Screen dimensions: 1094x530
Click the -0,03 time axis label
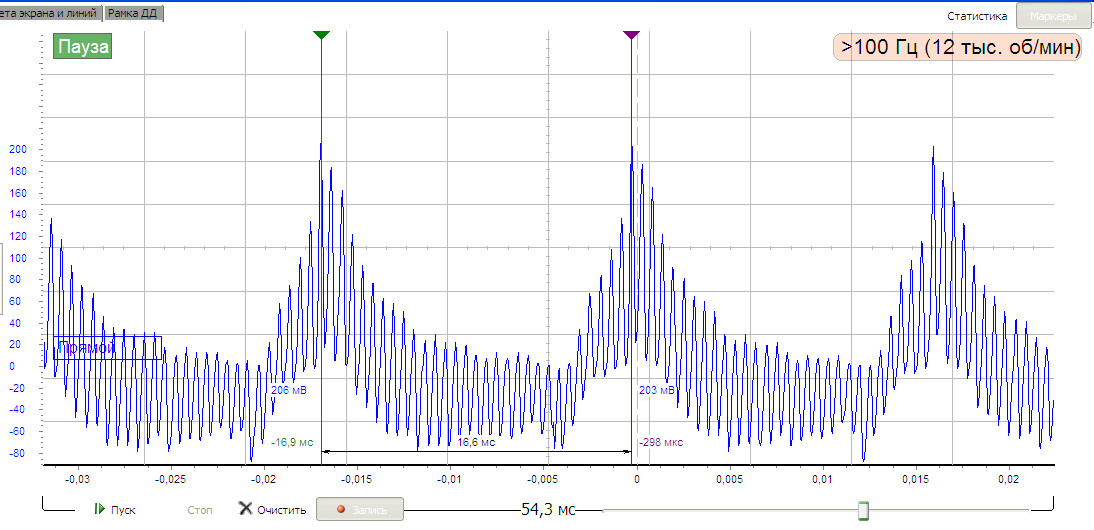77,479
